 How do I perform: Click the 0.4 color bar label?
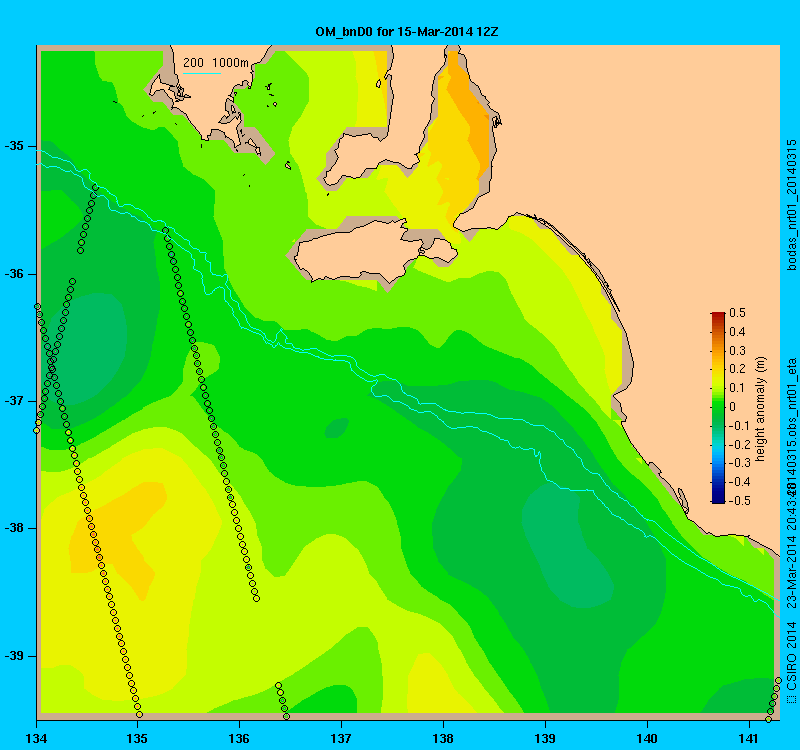click(738, 332)
